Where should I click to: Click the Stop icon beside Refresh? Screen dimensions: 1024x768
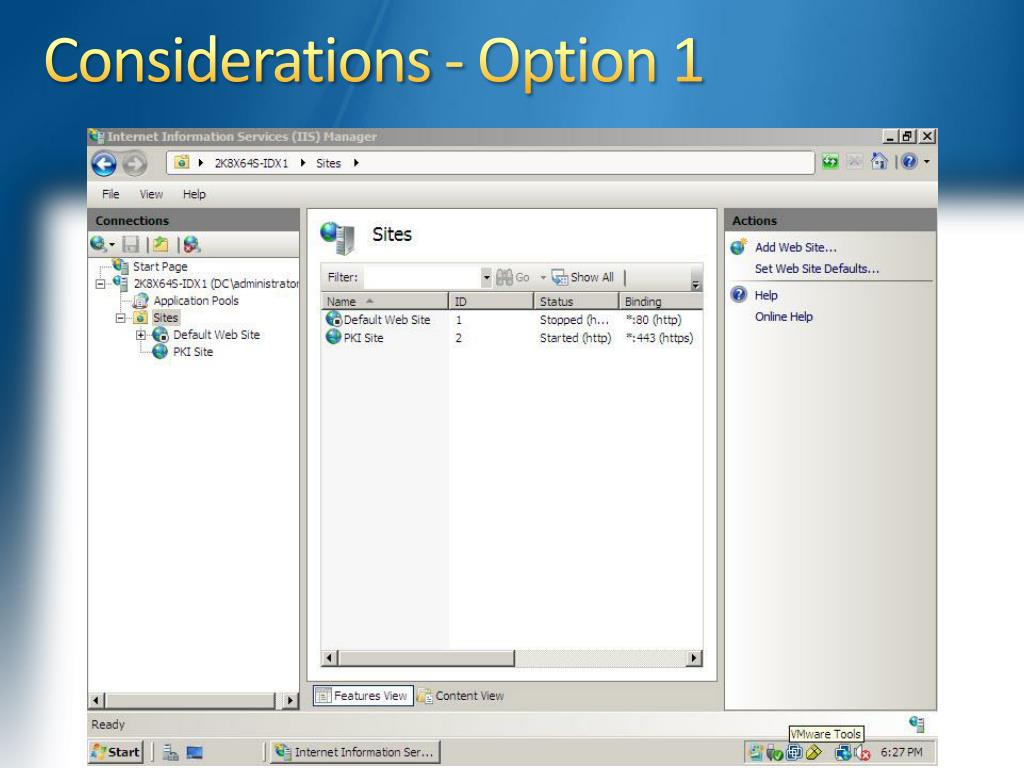pos(854,161)
